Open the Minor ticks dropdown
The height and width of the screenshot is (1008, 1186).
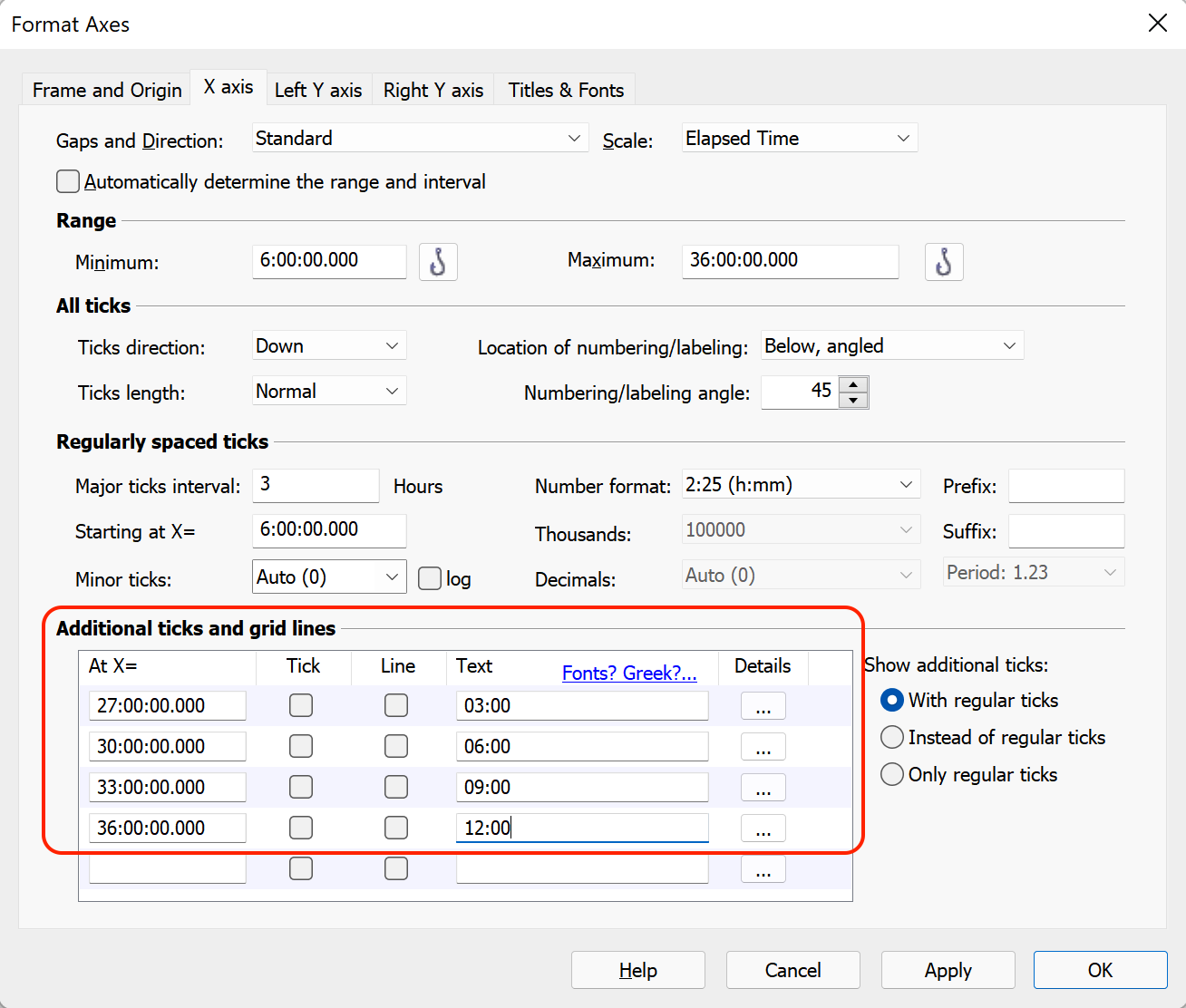329,577
